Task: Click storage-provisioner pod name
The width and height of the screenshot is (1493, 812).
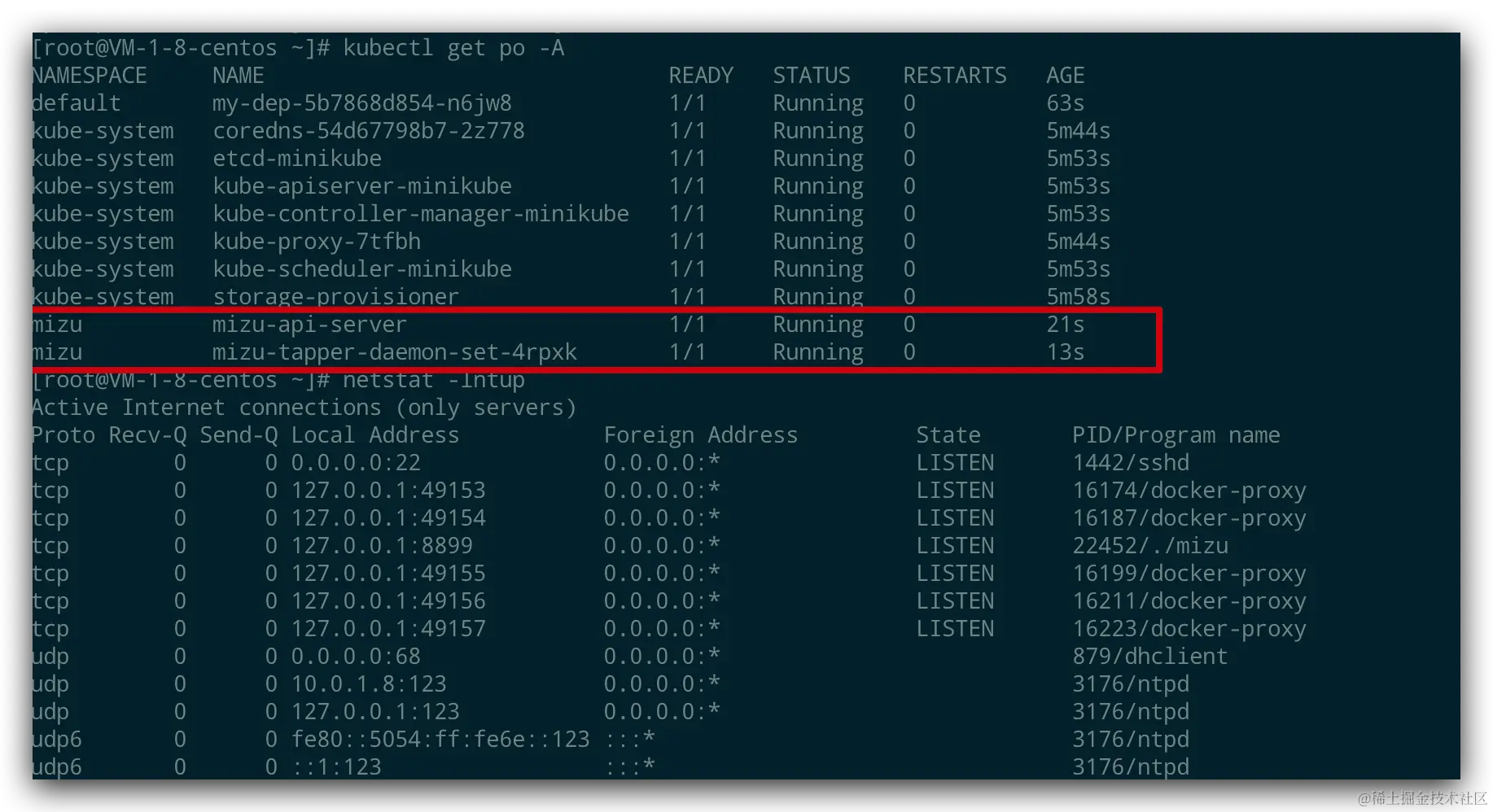Action: (336, 297)
